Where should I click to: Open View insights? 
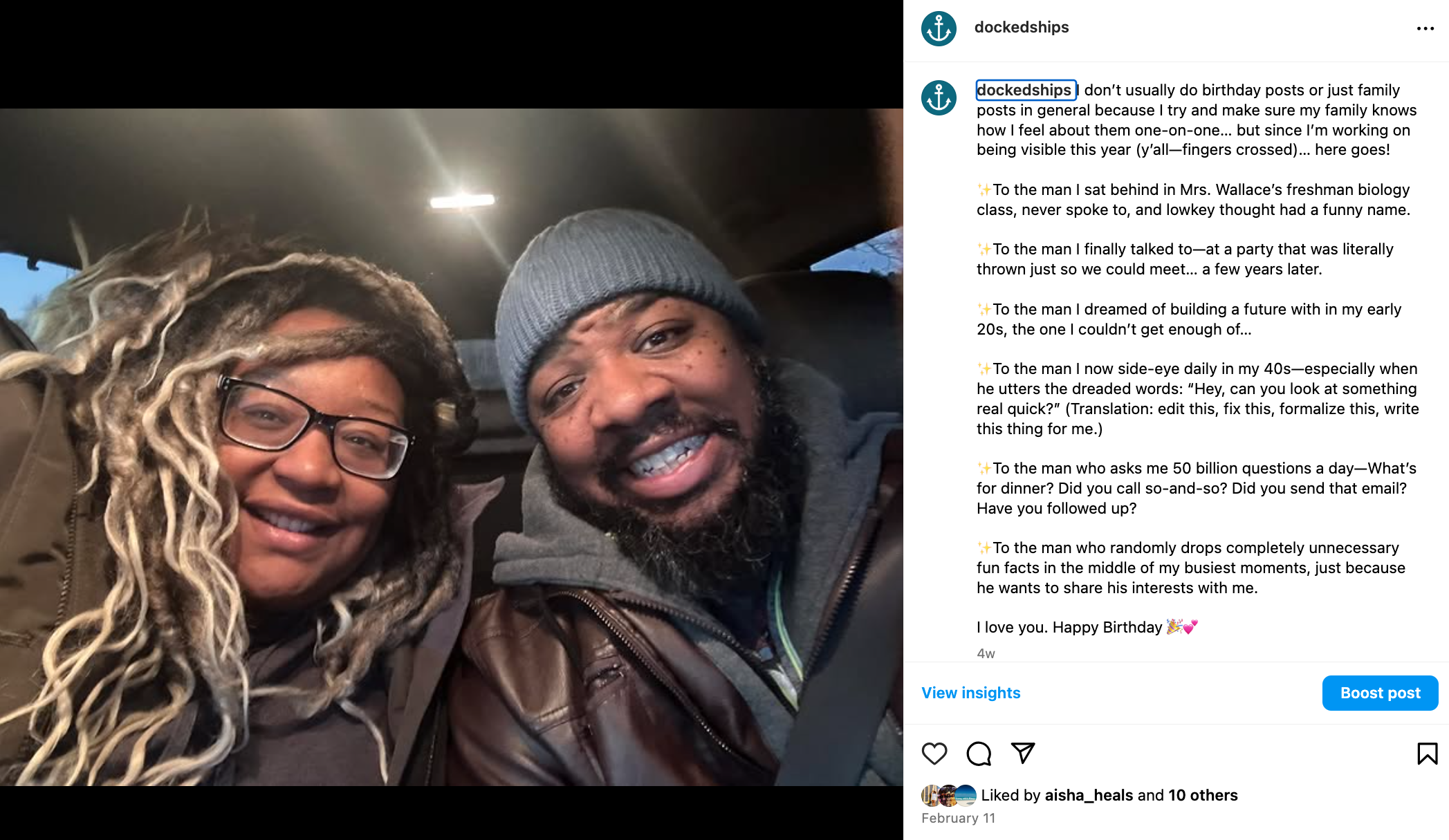click(970, 693)
